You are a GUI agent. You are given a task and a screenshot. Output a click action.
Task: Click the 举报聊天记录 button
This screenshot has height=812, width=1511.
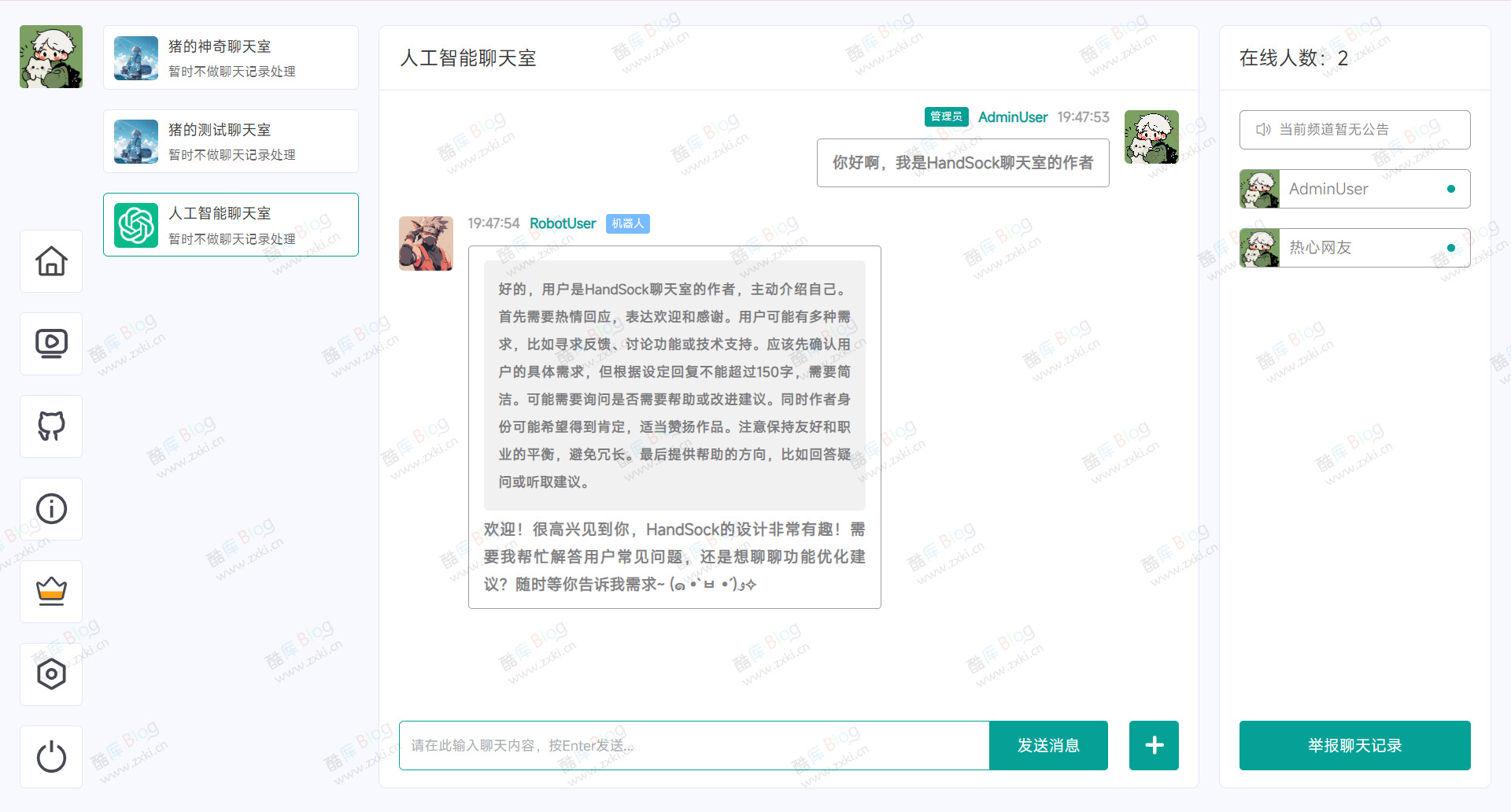tap(1354, 745)
